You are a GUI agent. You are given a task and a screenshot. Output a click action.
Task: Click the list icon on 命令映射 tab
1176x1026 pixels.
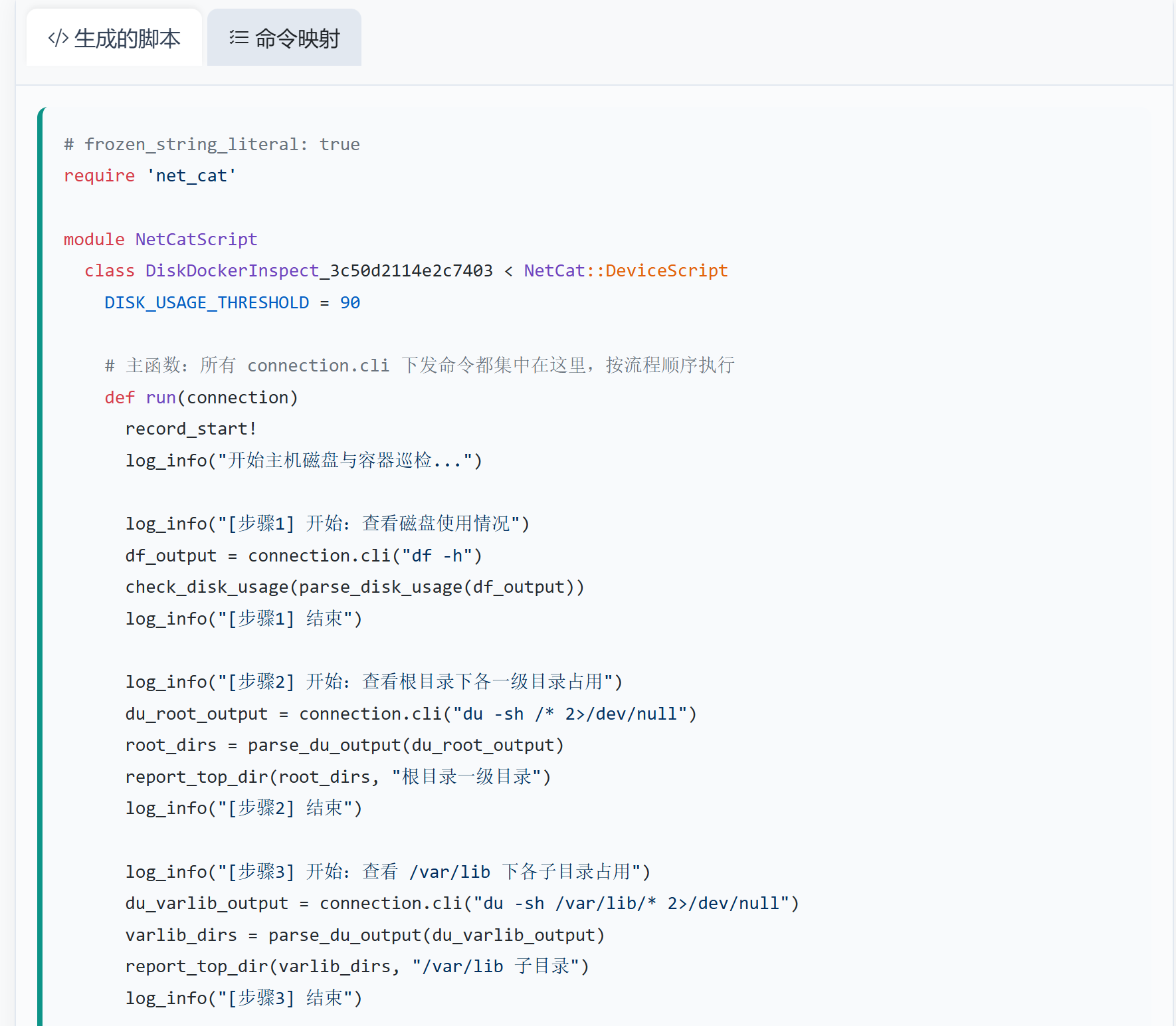239,38
